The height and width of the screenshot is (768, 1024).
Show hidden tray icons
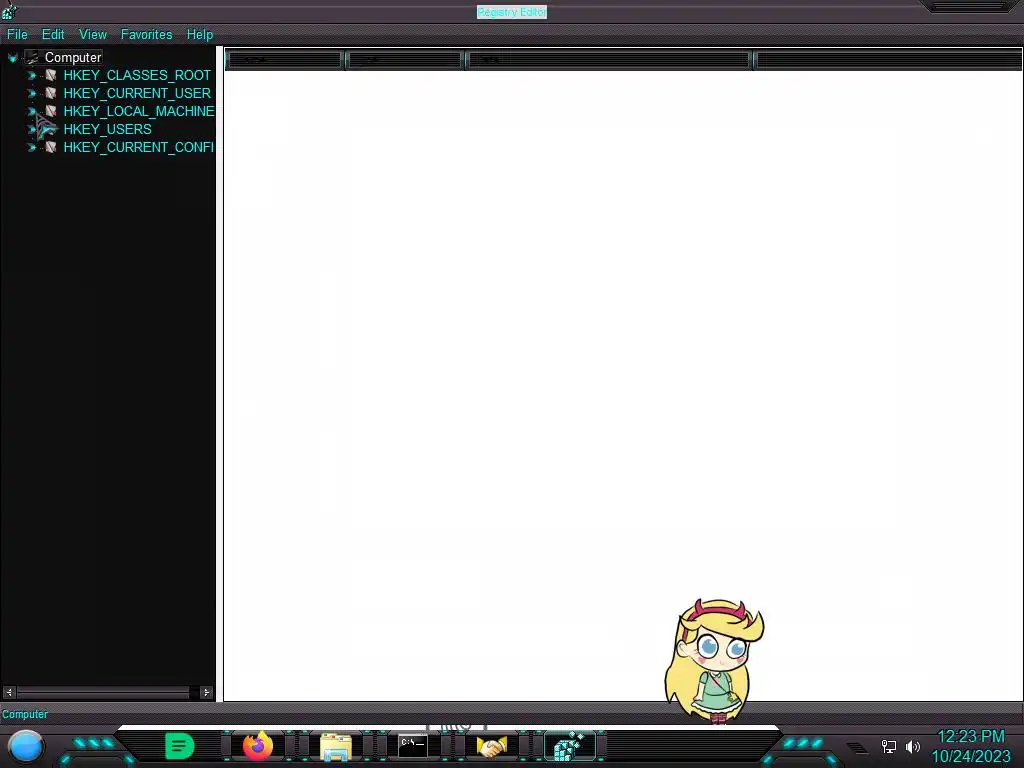[857, 747]
